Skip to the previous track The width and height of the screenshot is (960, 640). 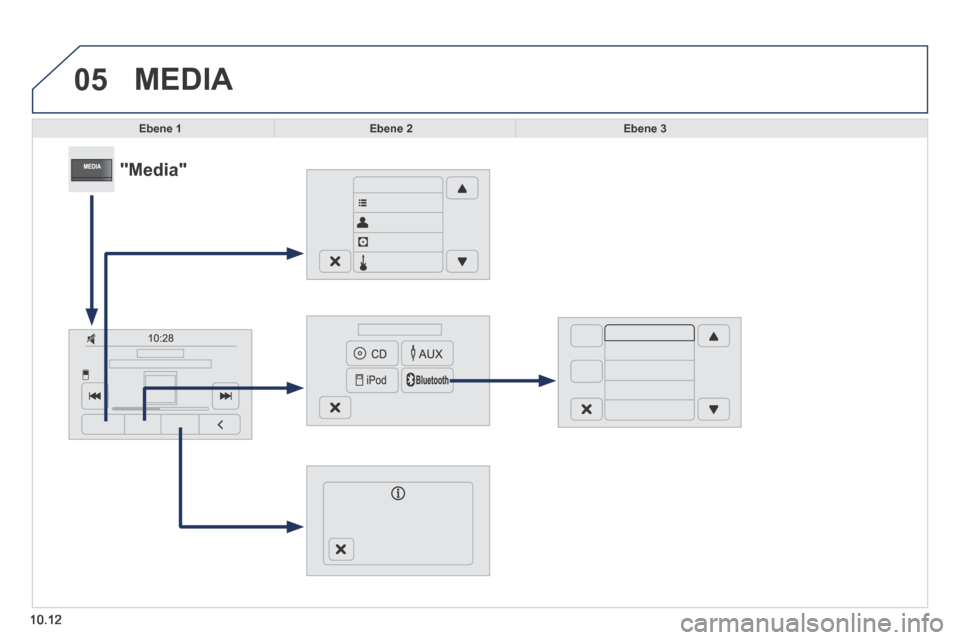click(94, 396)
